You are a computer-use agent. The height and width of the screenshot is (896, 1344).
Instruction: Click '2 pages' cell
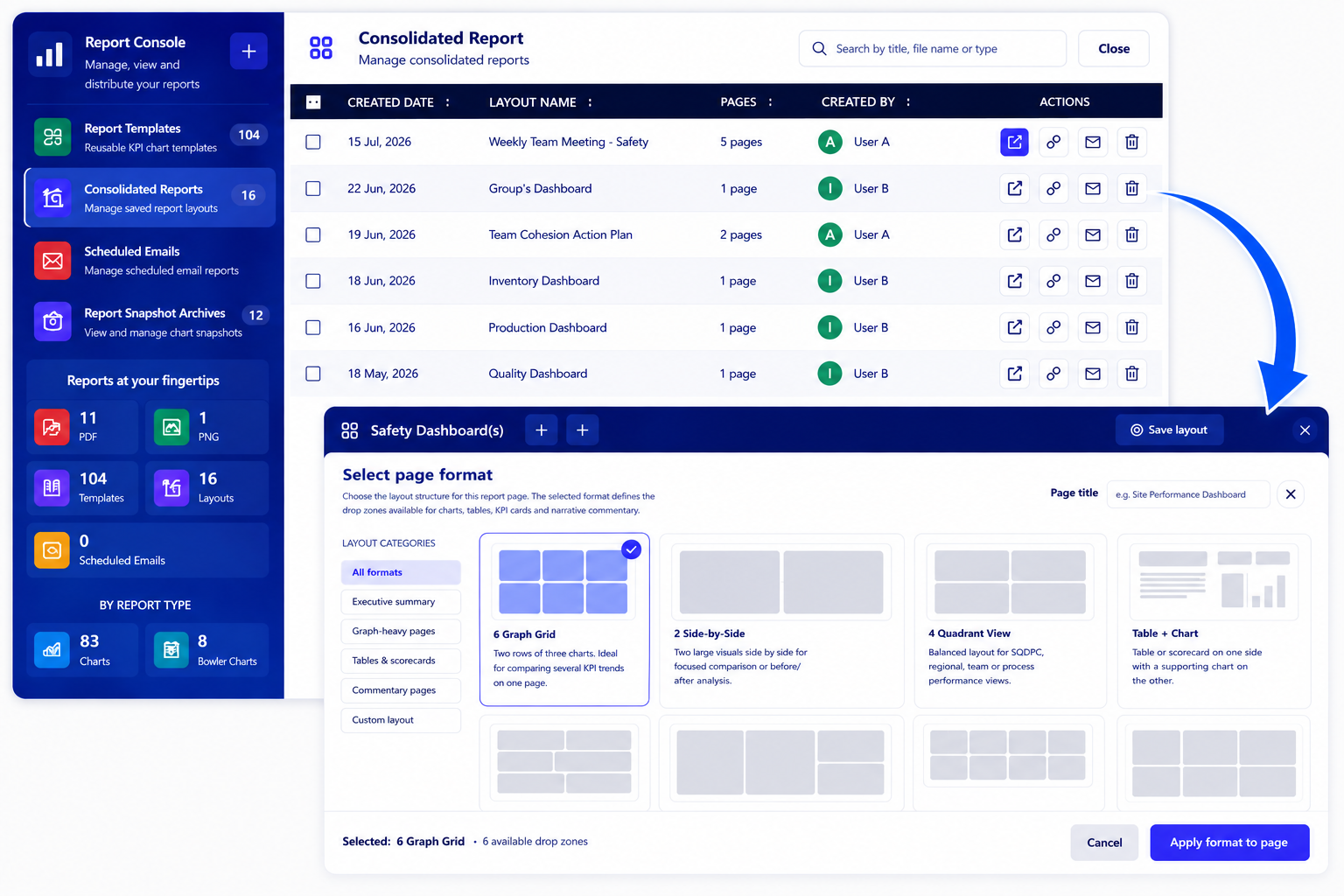(x=741, y=234)
